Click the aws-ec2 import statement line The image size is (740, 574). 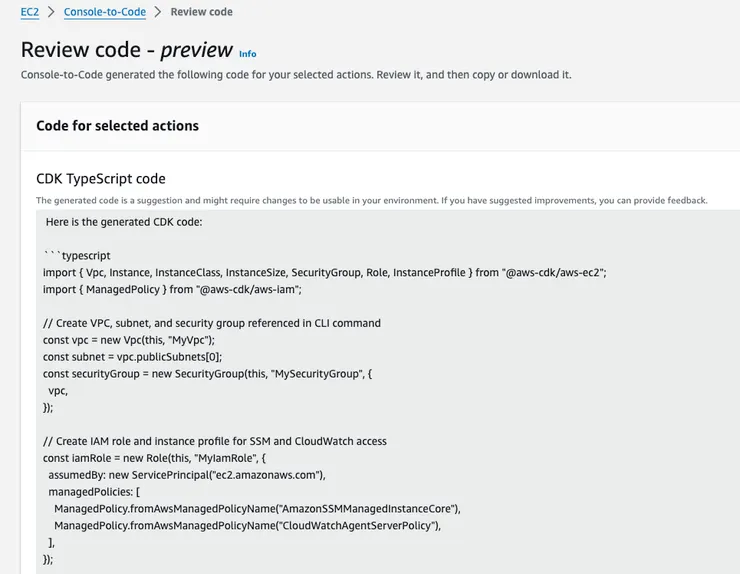click(x=324, y=272)
